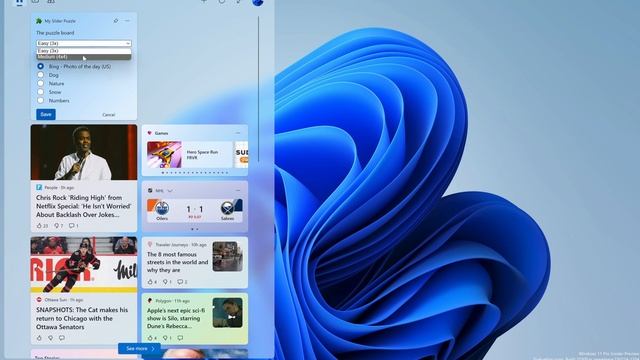The image size is (640, 360).
Task: Open the Silo article thumbnail
Action: coord(227,313)
